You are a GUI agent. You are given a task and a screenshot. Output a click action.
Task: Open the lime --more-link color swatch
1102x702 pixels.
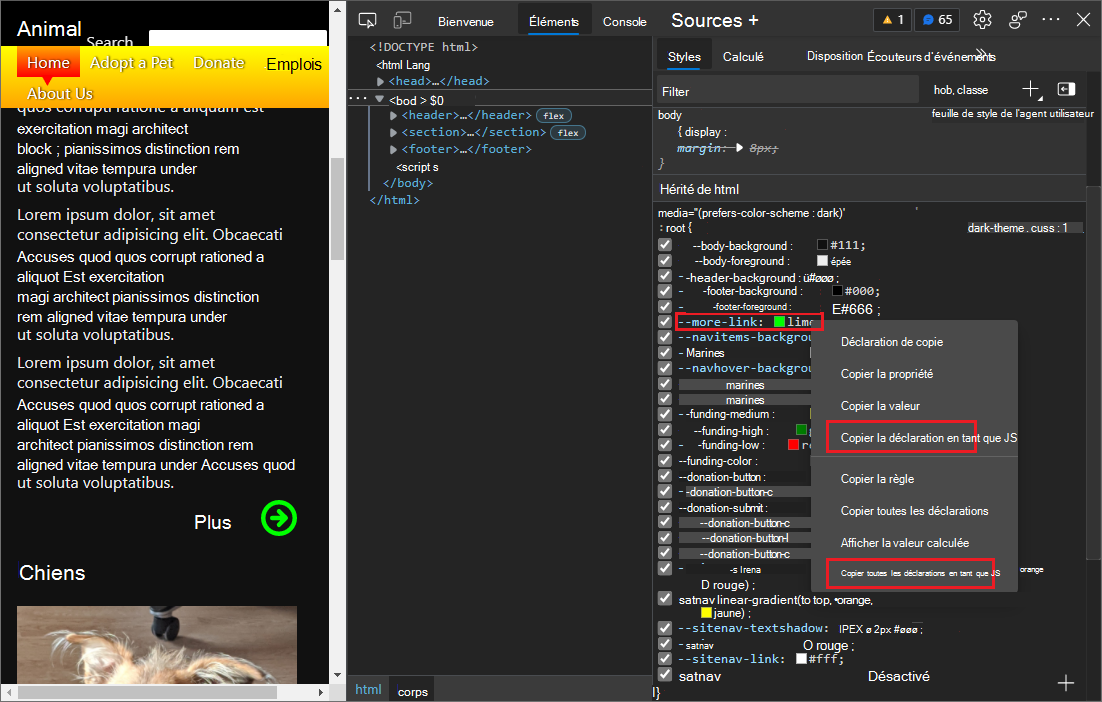click(x=779, y=322)
